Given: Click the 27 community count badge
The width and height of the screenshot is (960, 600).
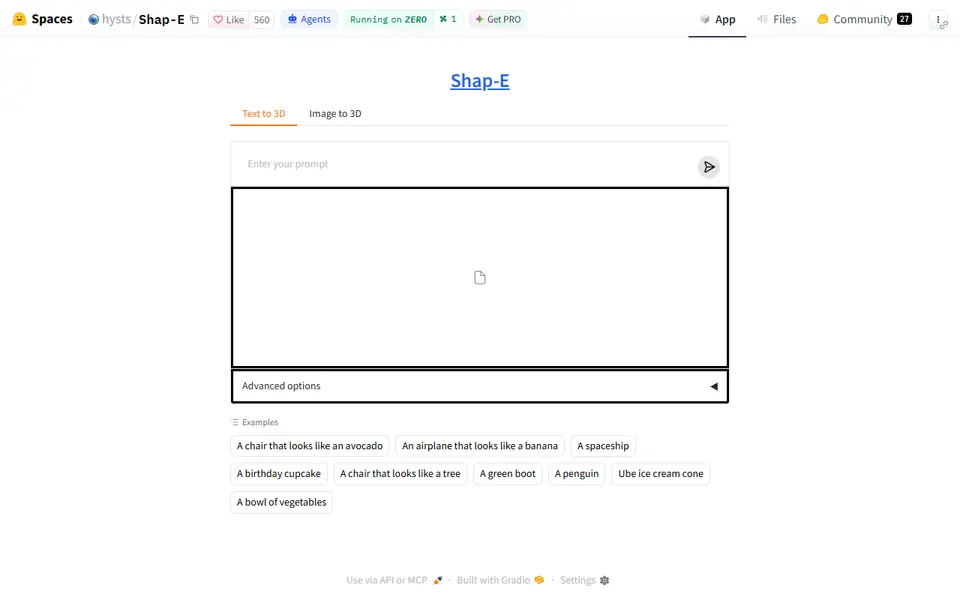Looking at the screenshot, I should pos(904,19).
